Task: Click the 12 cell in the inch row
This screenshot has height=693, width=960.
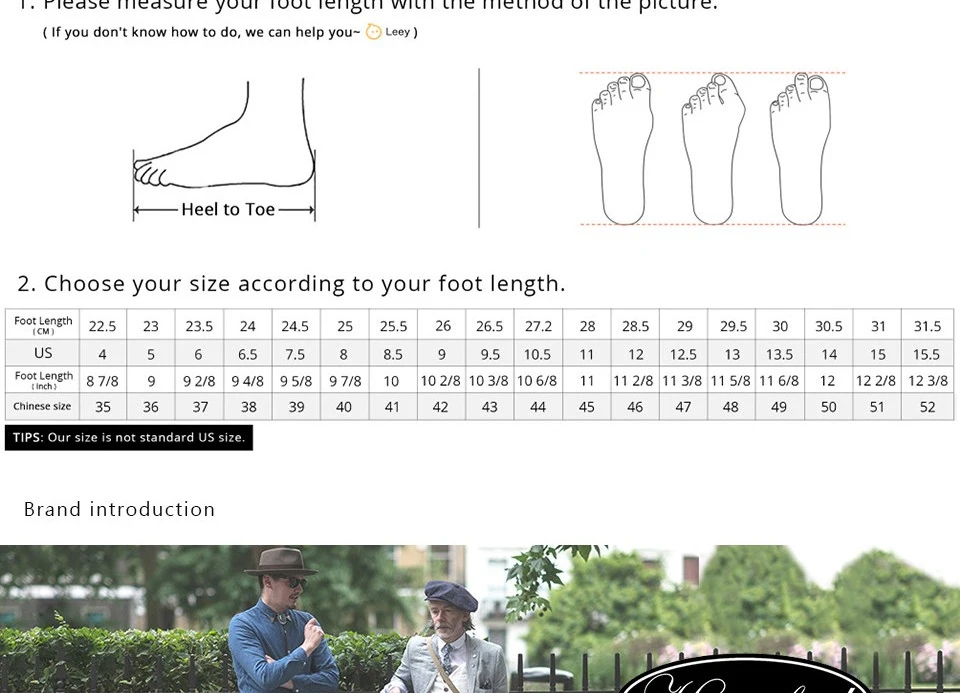Action: coord(827,381)
